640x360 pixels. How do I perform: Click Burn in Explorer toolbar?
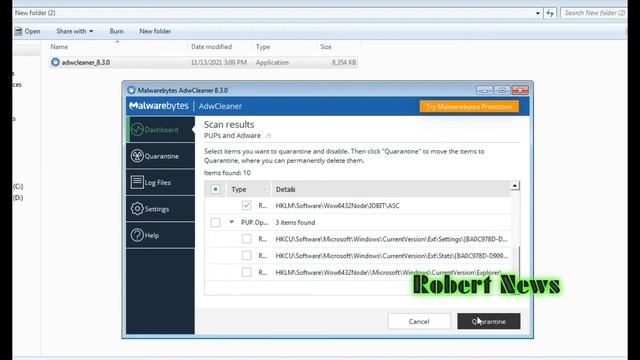click(x=116, y=31)
